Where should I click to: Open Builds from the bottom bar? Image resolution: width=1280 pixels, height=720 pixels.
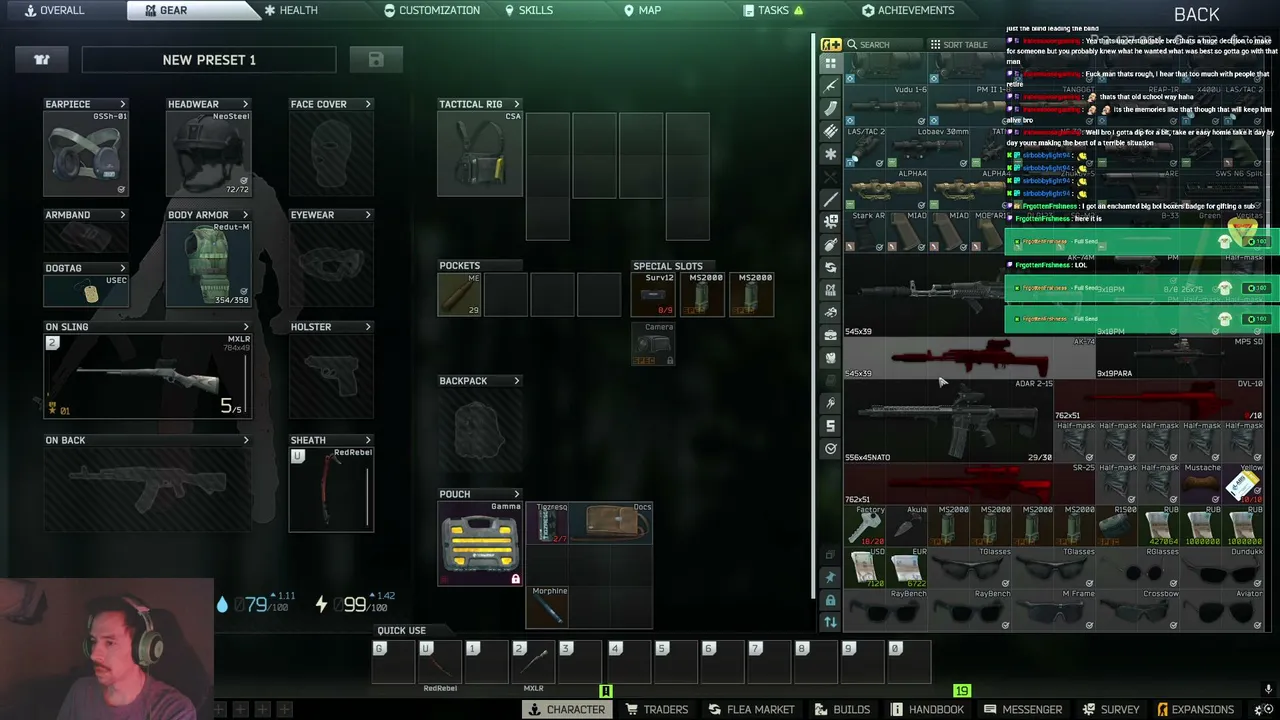pyautogui.click(x=842, y=710)
